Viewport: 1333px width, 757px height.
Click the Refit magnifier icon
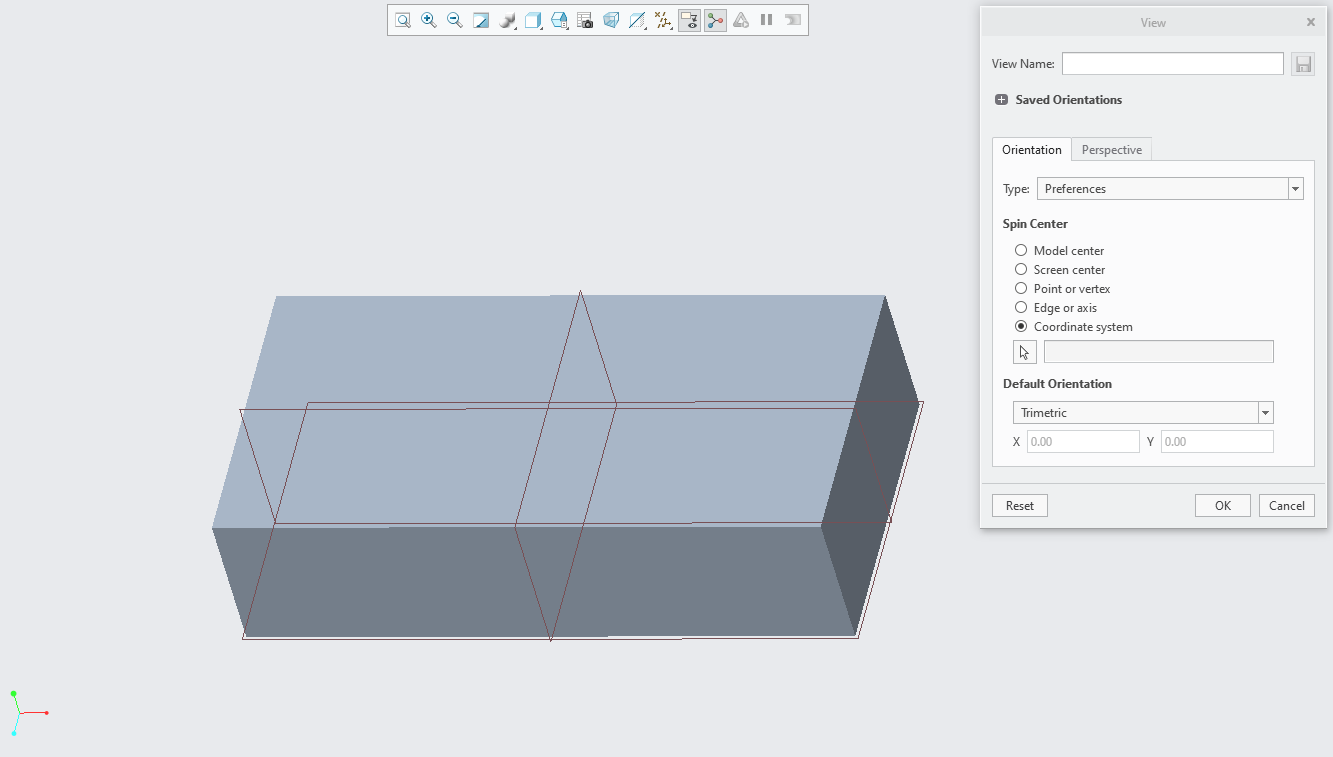point(403,20)
